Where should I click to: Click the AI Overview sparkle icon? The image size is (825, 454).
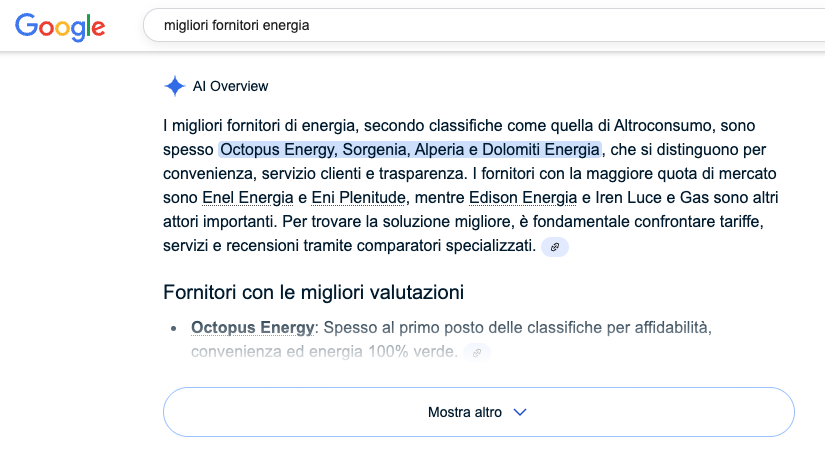[175, 86]
